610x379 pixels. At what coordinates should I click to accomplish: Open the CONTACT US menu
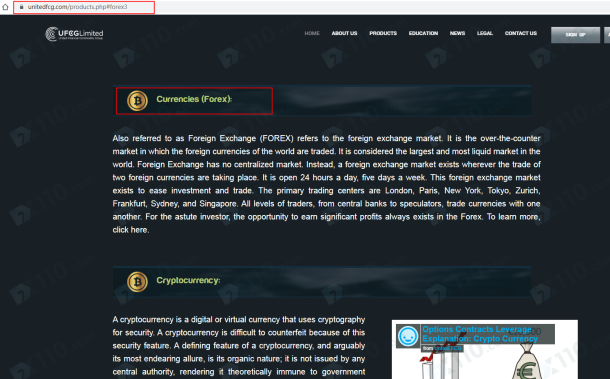(x=521, y=33)
